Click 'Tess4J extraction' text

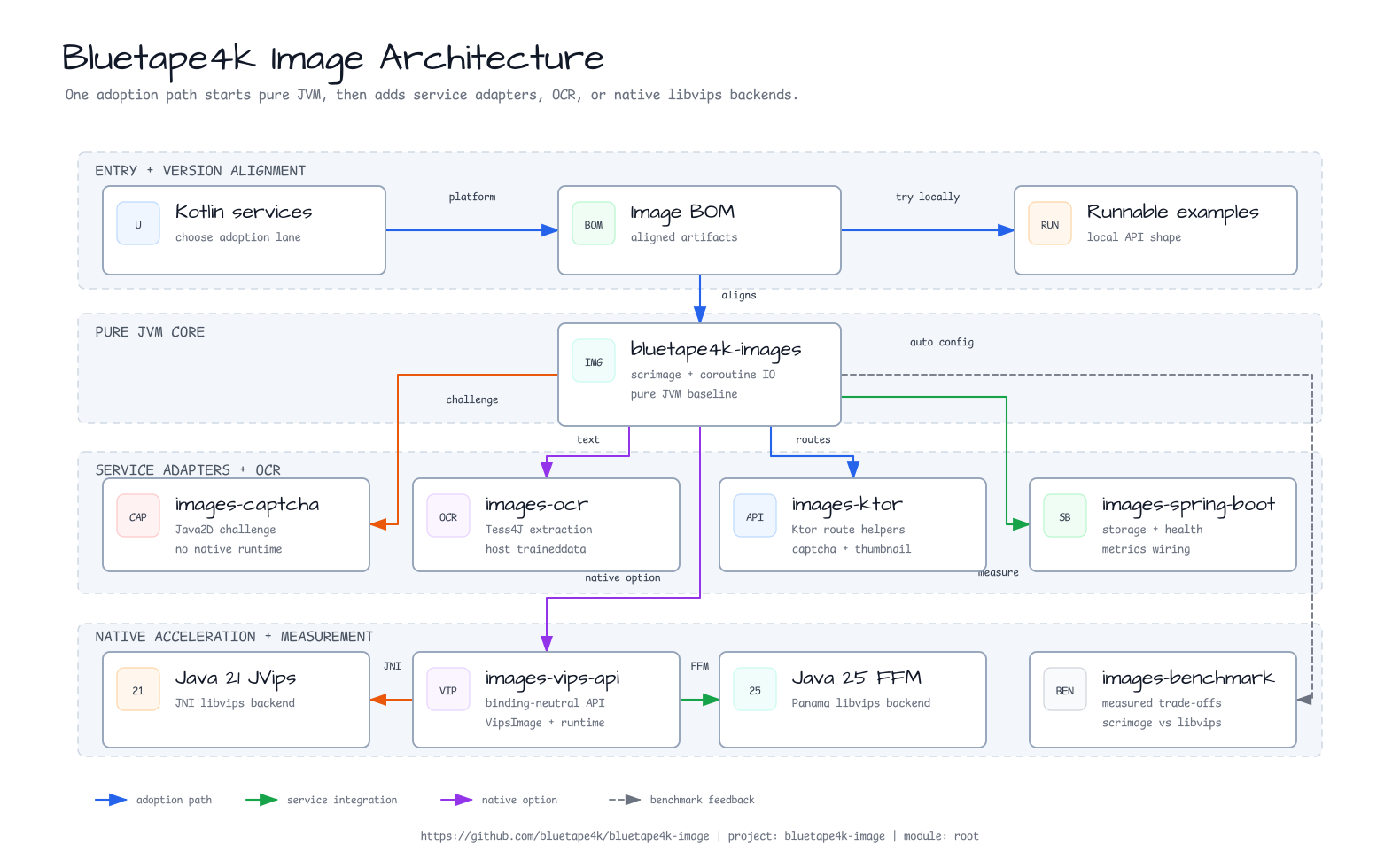click(x=539, y=530)
